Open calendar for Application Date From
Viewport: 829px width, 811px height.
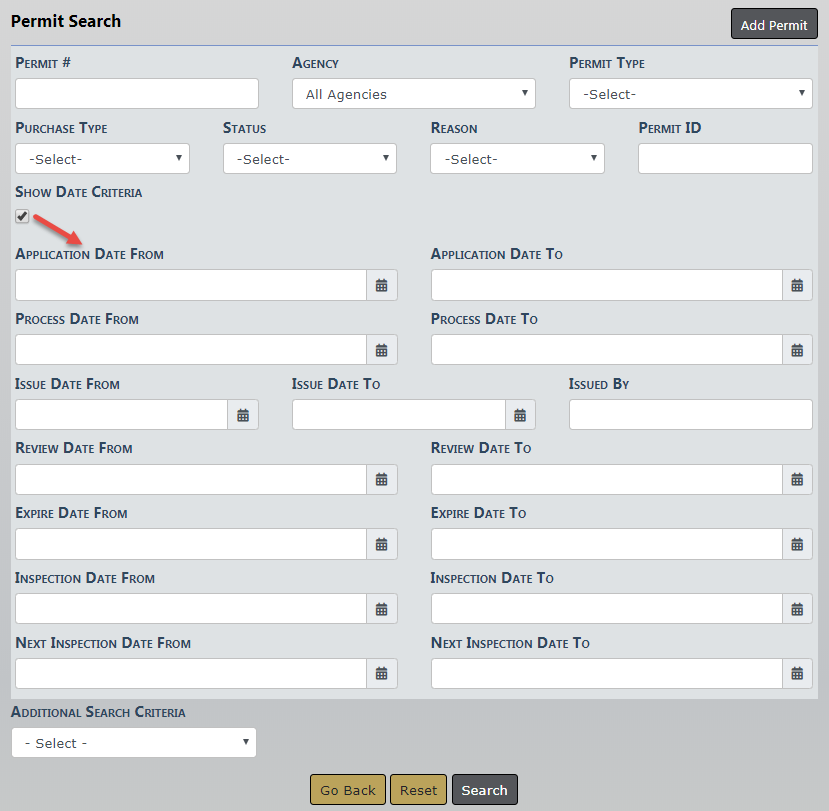click(381, 285)
